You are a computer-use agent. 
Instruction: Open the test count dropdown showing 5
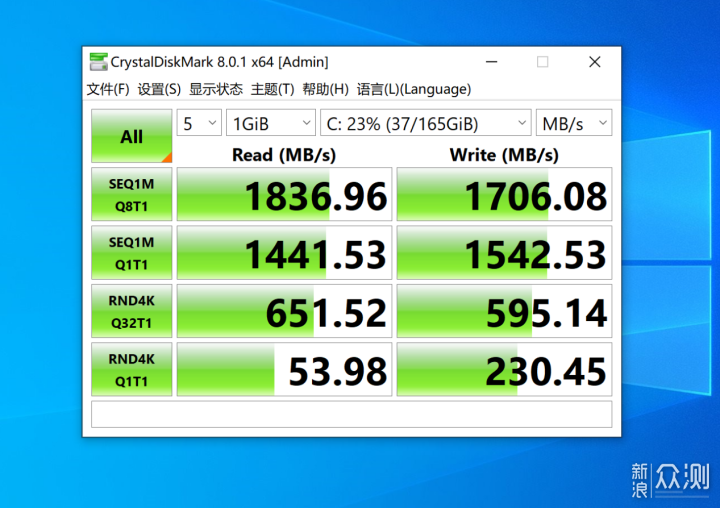pyautogui.click(x=199, y=123)
